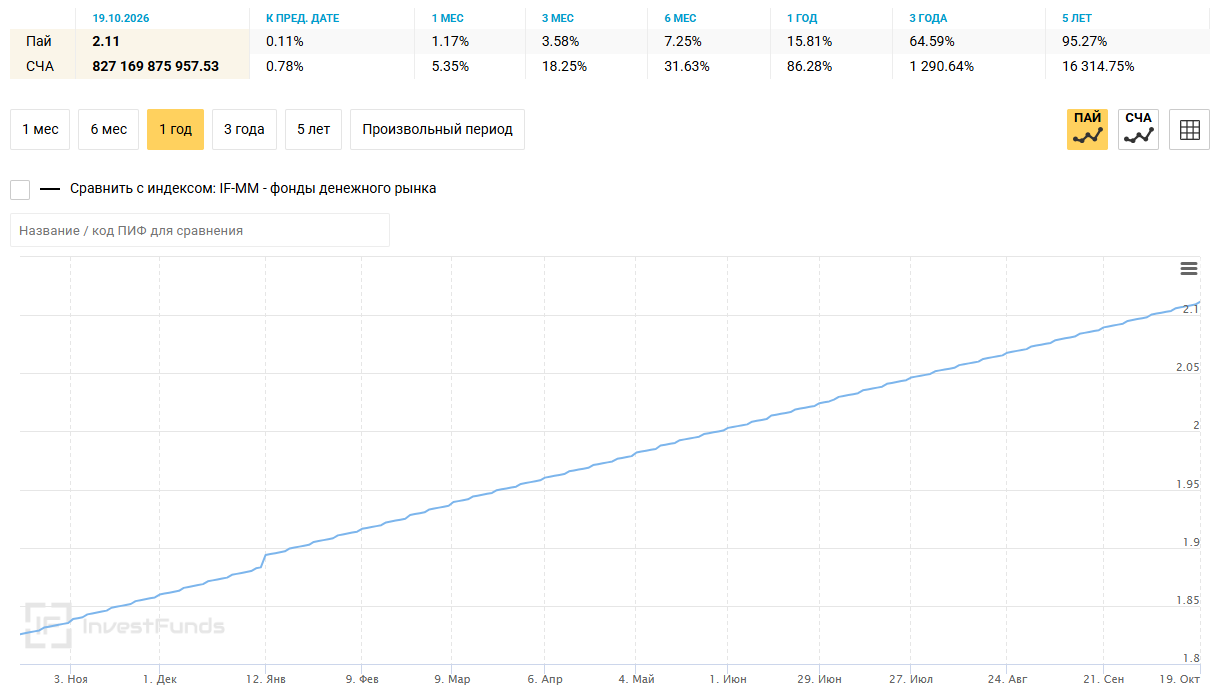Click the unit price value 2.11
1215x700 pixels.
[106, 42]
